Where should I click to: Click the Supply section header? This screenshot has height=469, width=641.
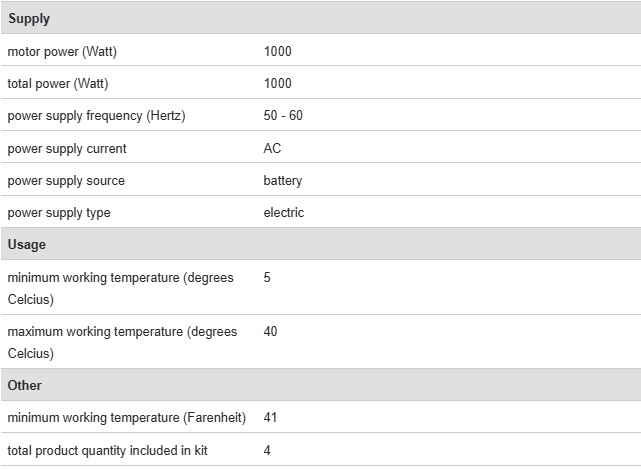click(x=29, y=19)
